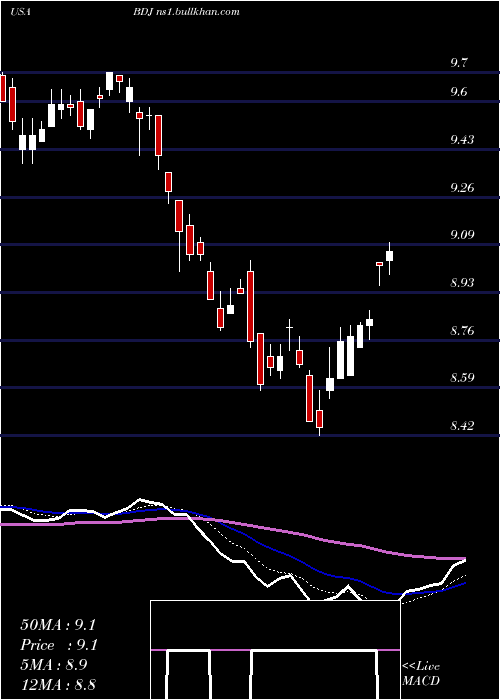The image size is (500, 700).
Task: Click the last white candlestick near 9.09
Action: (x=389, y=256)
